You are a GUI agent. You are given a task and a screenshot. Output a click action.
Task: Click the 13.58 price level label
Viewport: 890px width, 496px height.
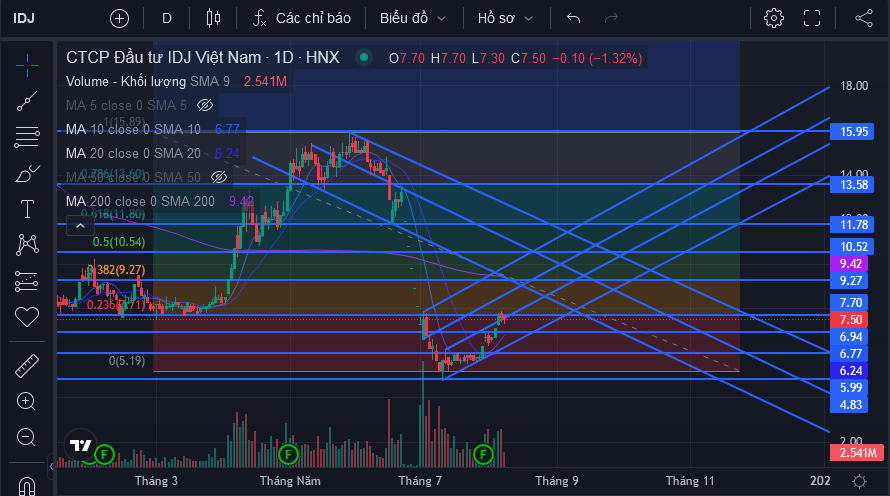[854, 184]
